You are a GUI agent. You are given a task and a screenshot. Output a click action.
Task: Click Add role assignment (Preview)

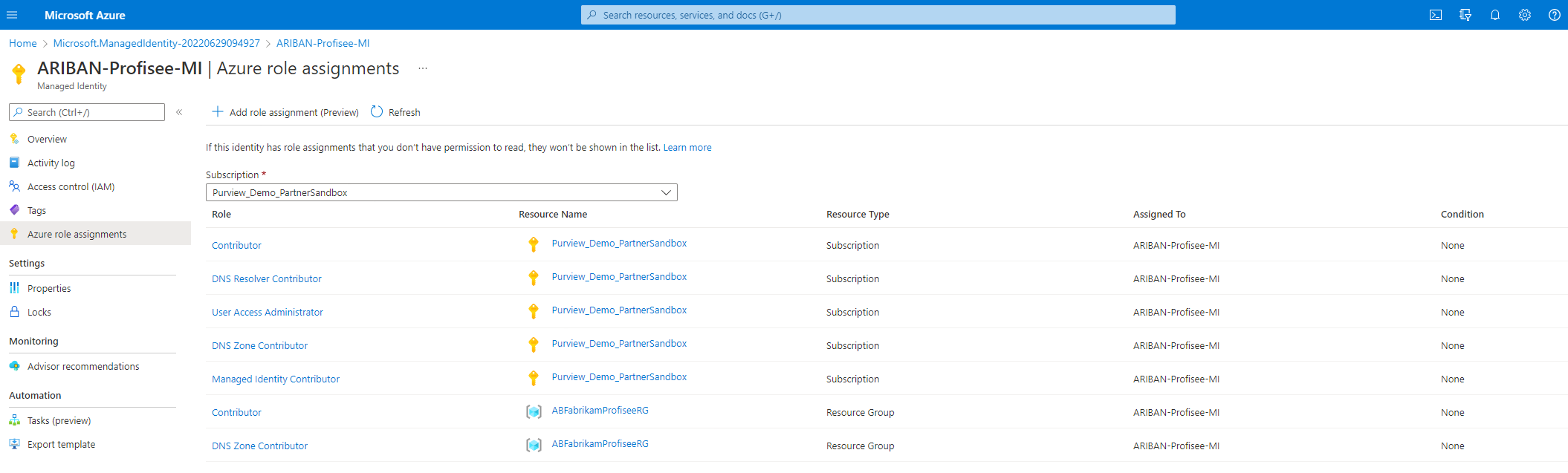click(x=285, y=112)
